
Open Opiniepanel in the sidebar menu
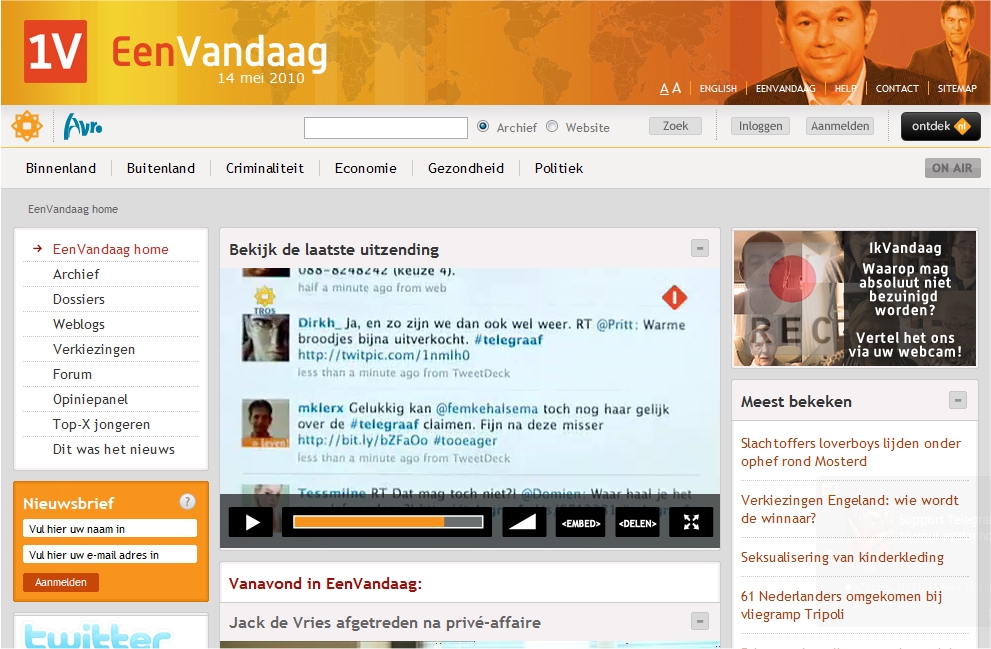click(x=90, y=399)
